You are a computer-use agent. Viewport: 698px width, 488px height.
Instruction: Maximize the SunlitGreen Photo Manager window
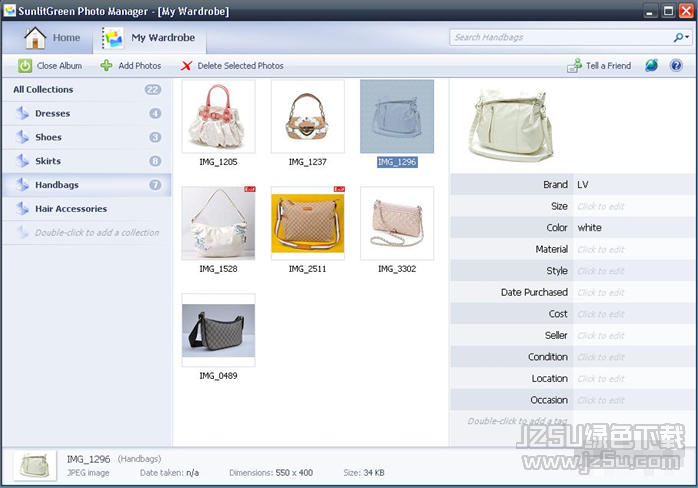pyautogui.click(x=668, y=11)
